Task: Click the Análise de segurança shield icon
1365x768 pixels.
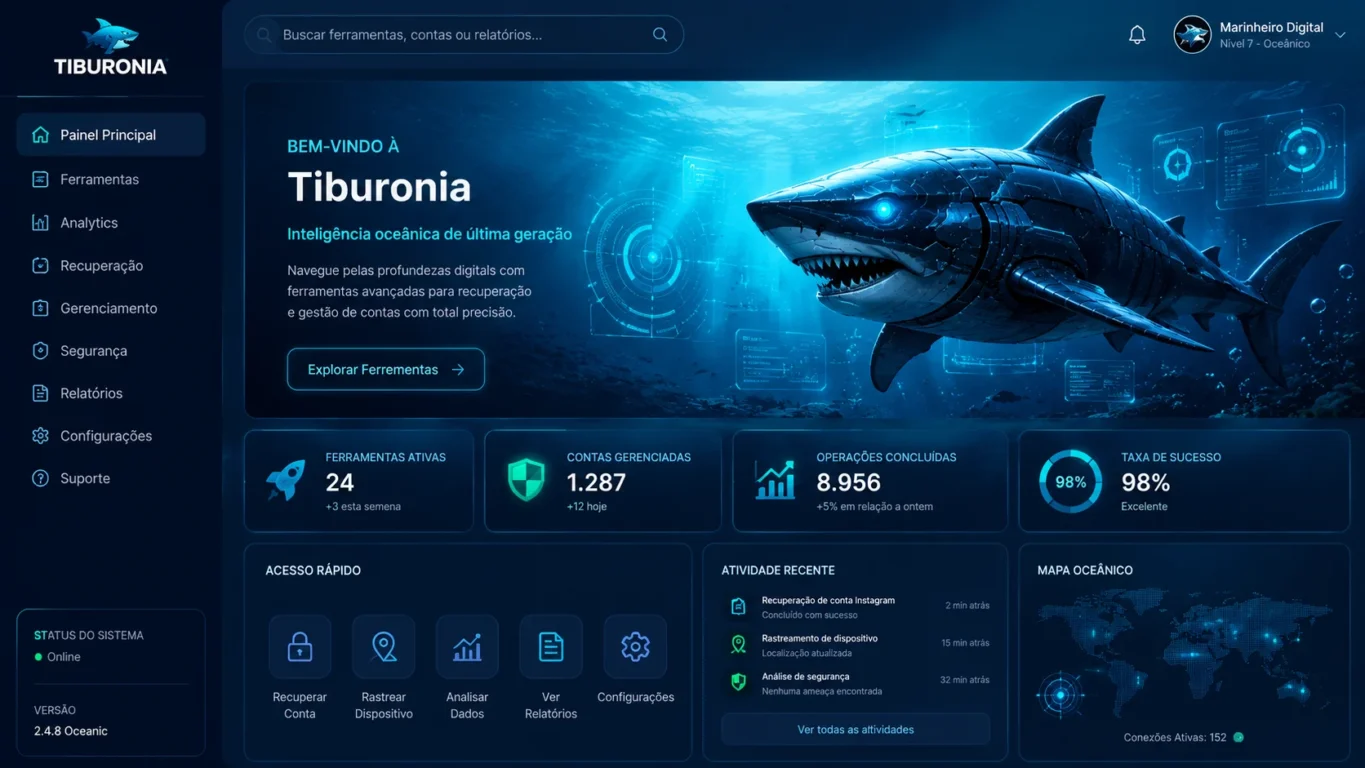Action: (x=738, y=682)
